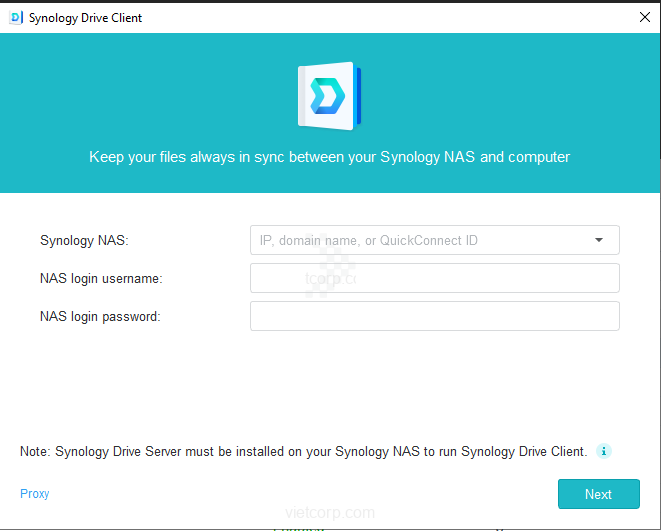Screen dimensions: 661x531
Task: Open the Proxy settings link
Action: pyautogui.click(x=34, y=494)
